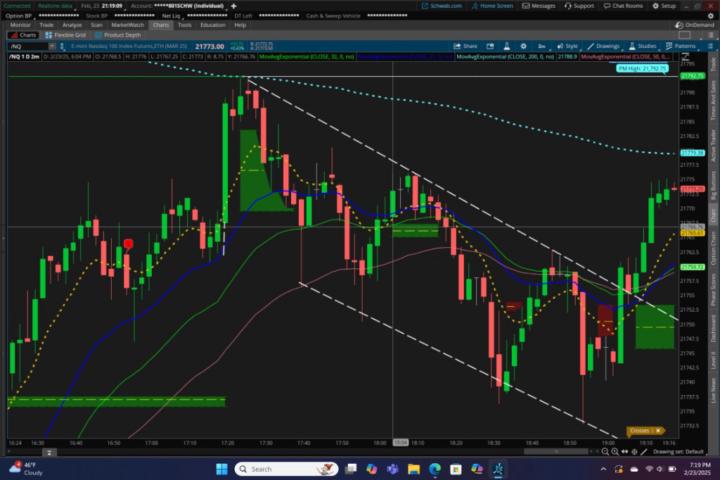Image resolution: width=720 pixels, height=480 pixels.
Task: Open Microsoft Teams from taskbar
Action: point(393,469)
